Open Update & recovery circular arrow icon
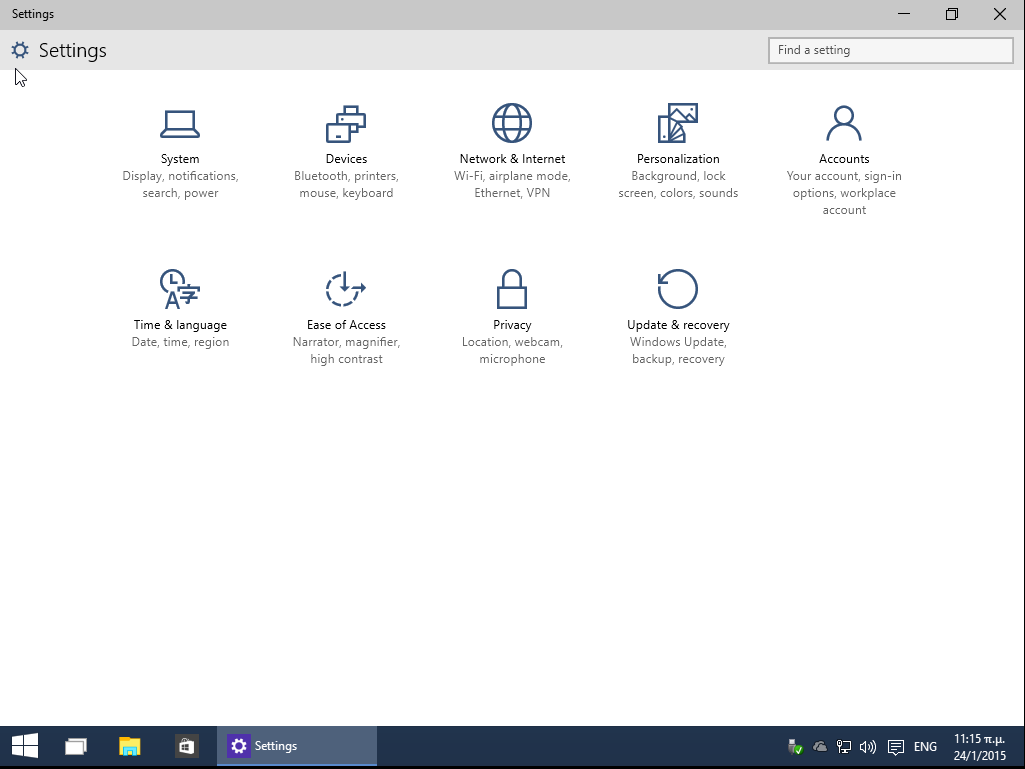The width and height of the screenshot is (1025, 769). pyautogui.click(x=678, y=288)
